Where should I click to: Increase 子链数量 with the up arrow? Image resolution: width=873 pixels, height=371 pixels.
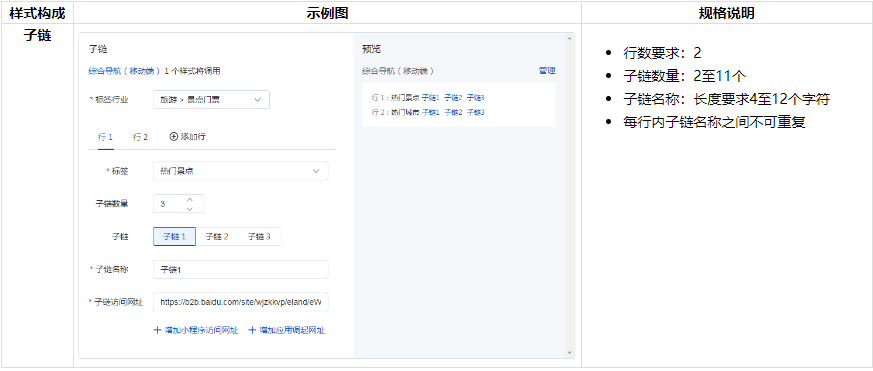click(189, 199)
